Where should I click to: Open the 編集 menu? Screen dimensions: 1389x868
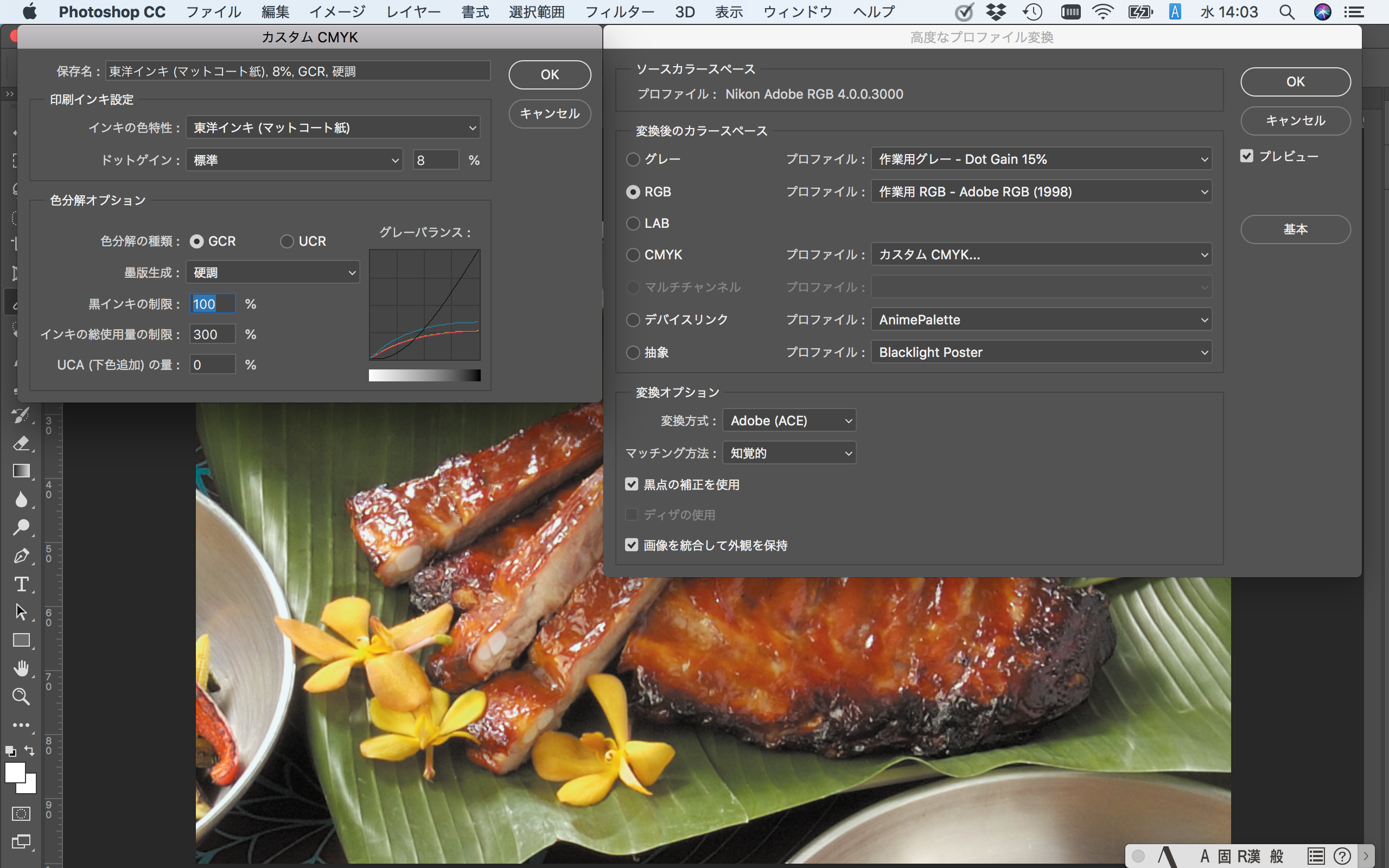tap(275, 11)
